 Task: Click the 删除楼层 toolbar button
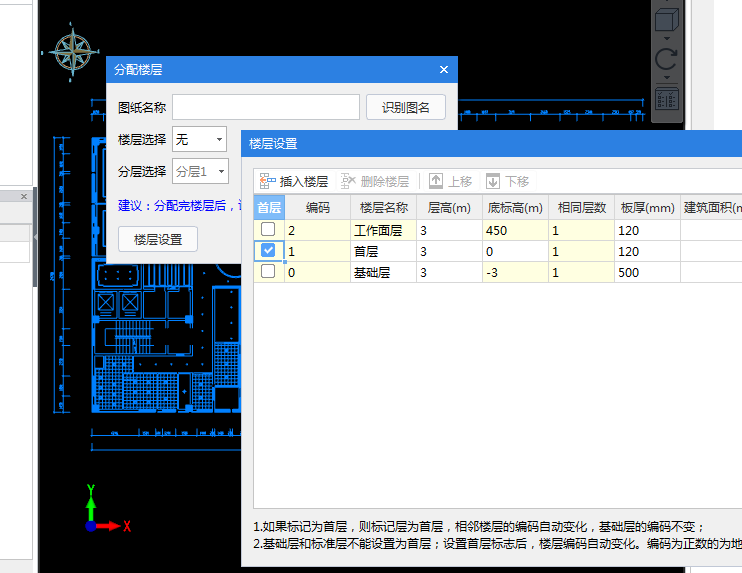375,181
